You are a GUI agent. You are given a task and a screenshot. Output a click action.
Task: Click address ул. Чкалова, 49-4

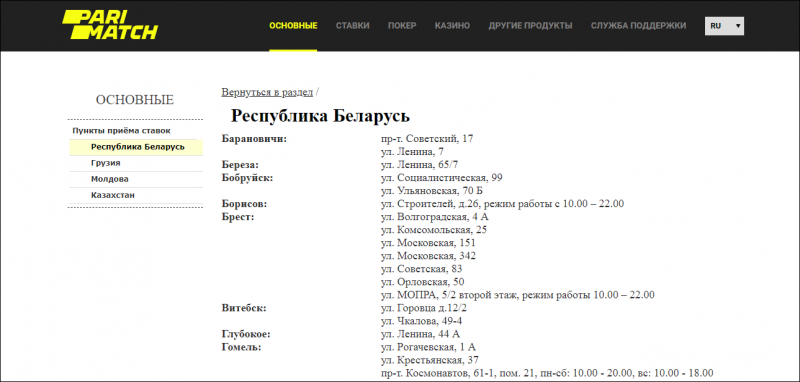click(421, 321)
